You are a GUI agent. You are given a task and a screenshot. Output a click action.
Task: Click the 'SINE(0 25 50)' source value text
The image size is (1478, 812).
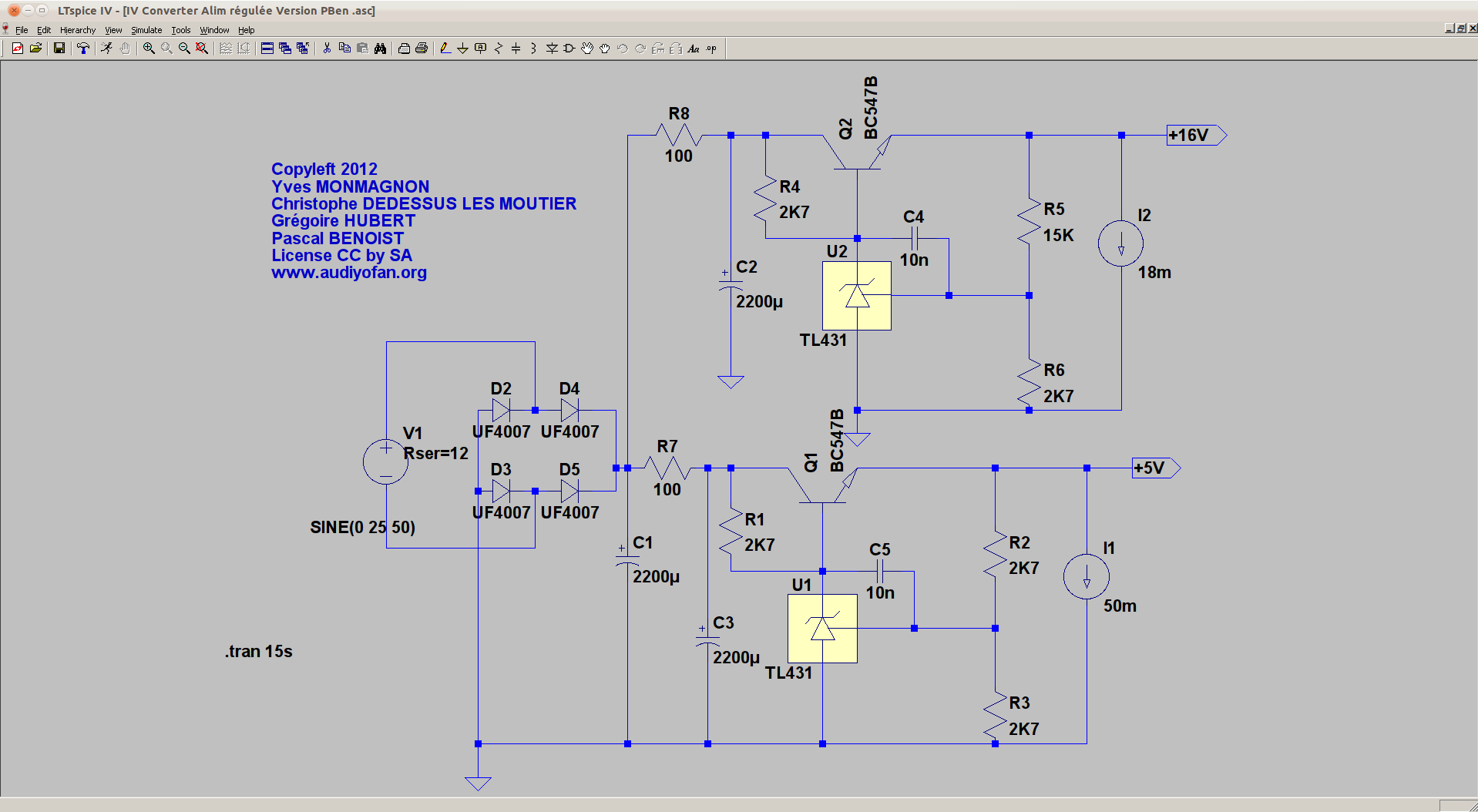pyautogui.click(x=363, y=528)
